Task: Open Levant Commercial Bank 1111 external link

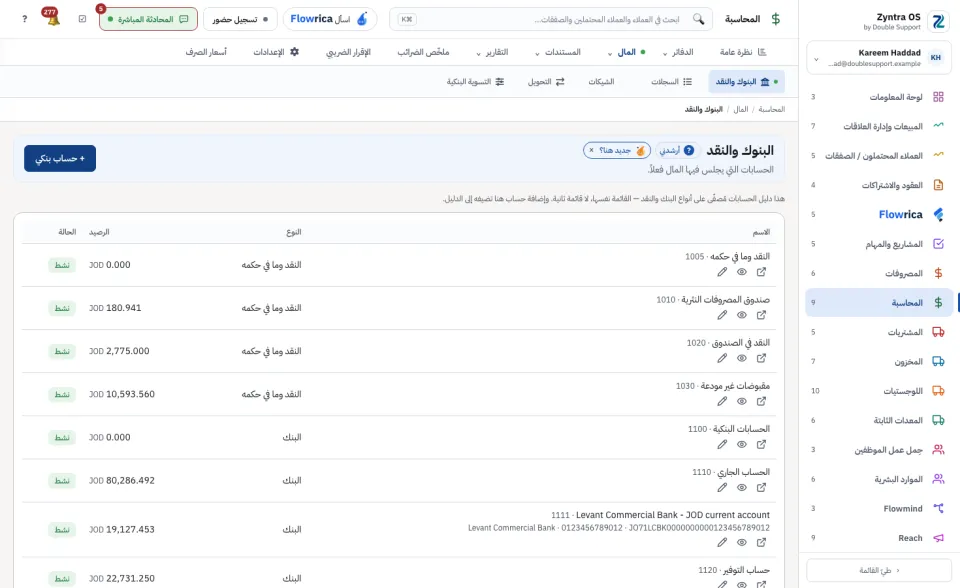Action: (x=761, y=542)
